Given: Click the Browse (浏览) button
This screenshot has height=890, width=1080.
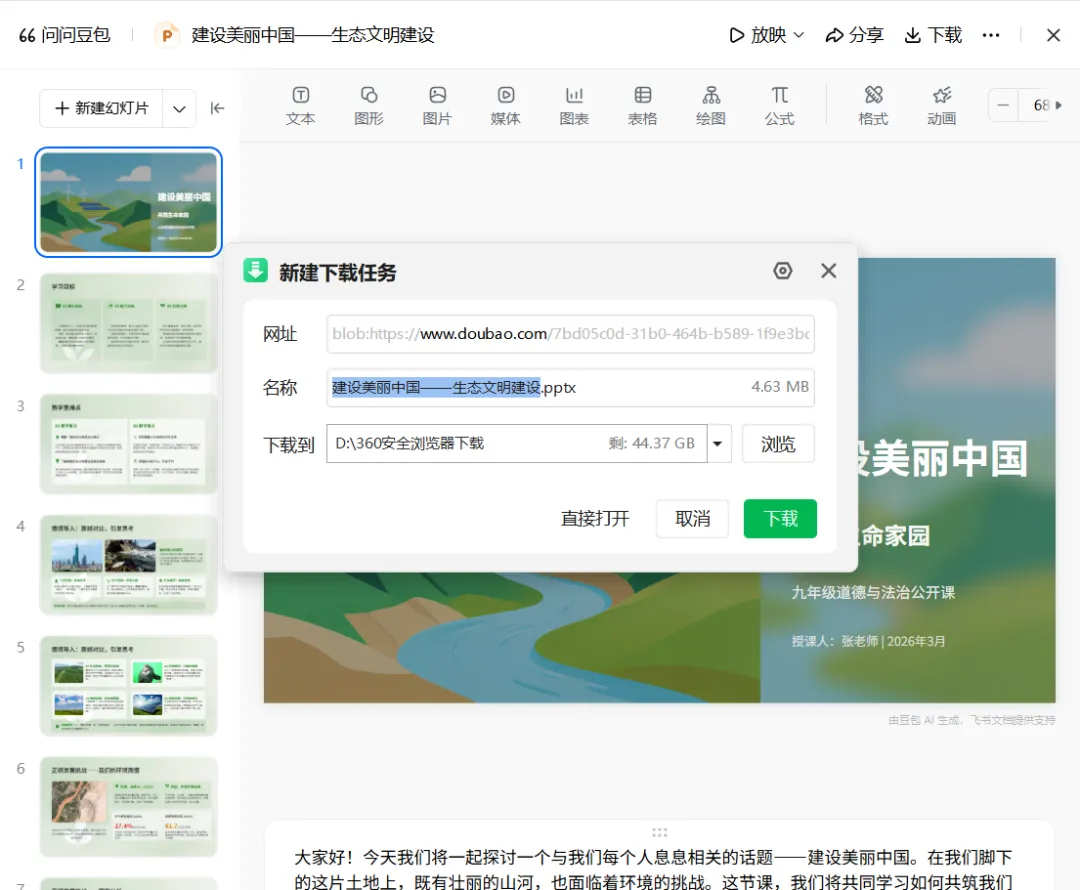Looking at the screenshot, I should 778,444.
